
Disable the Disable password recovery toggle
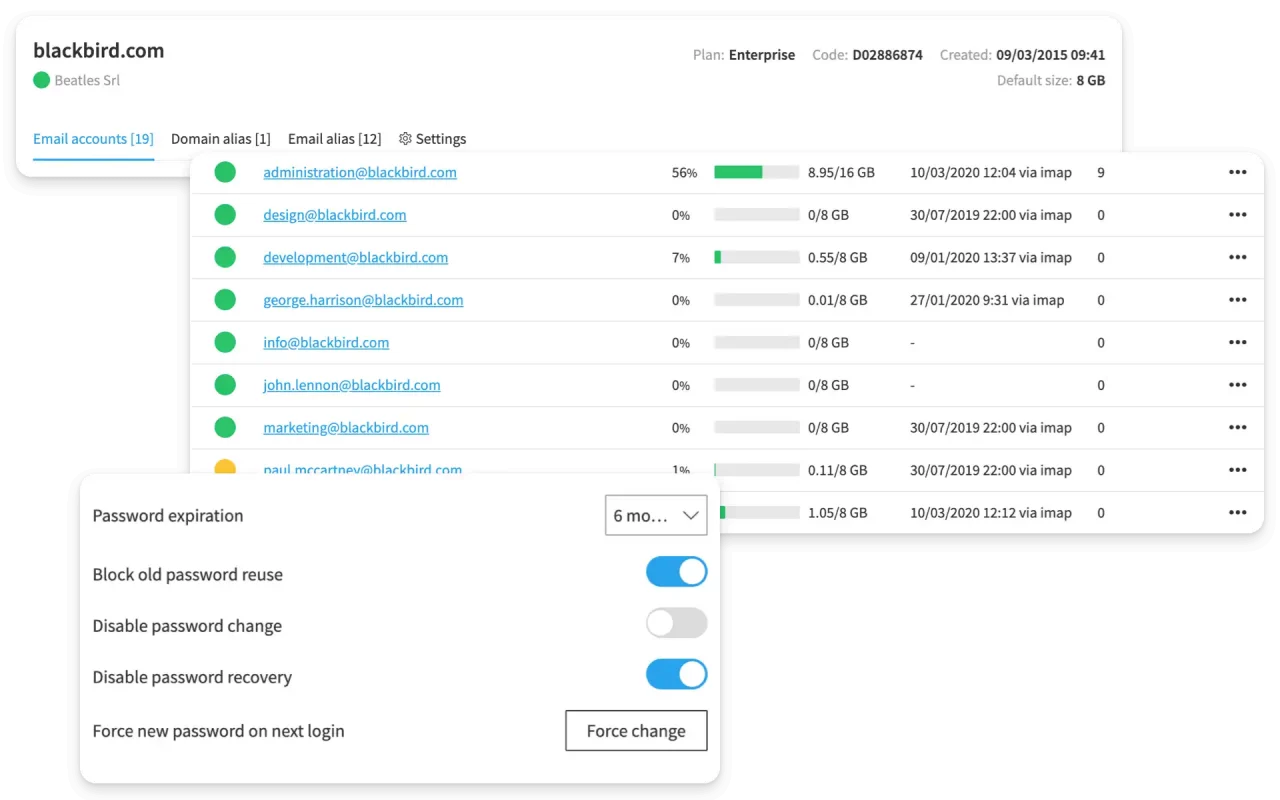click(x=676, y=674)
